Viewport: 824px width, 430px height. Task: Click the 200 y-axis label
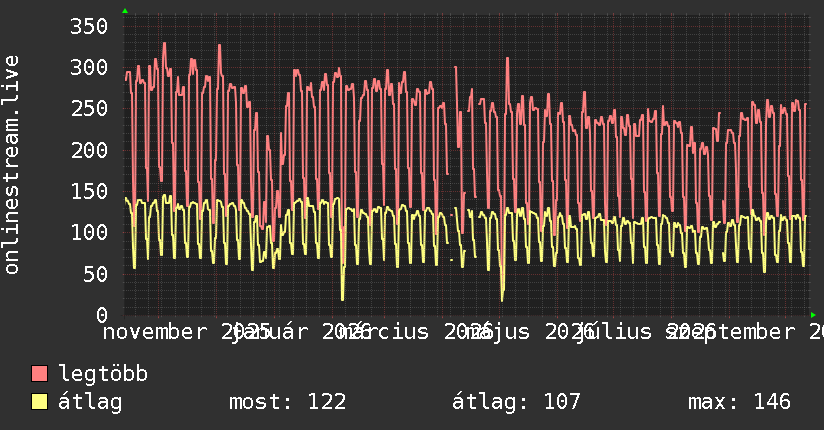click(89, 150)
